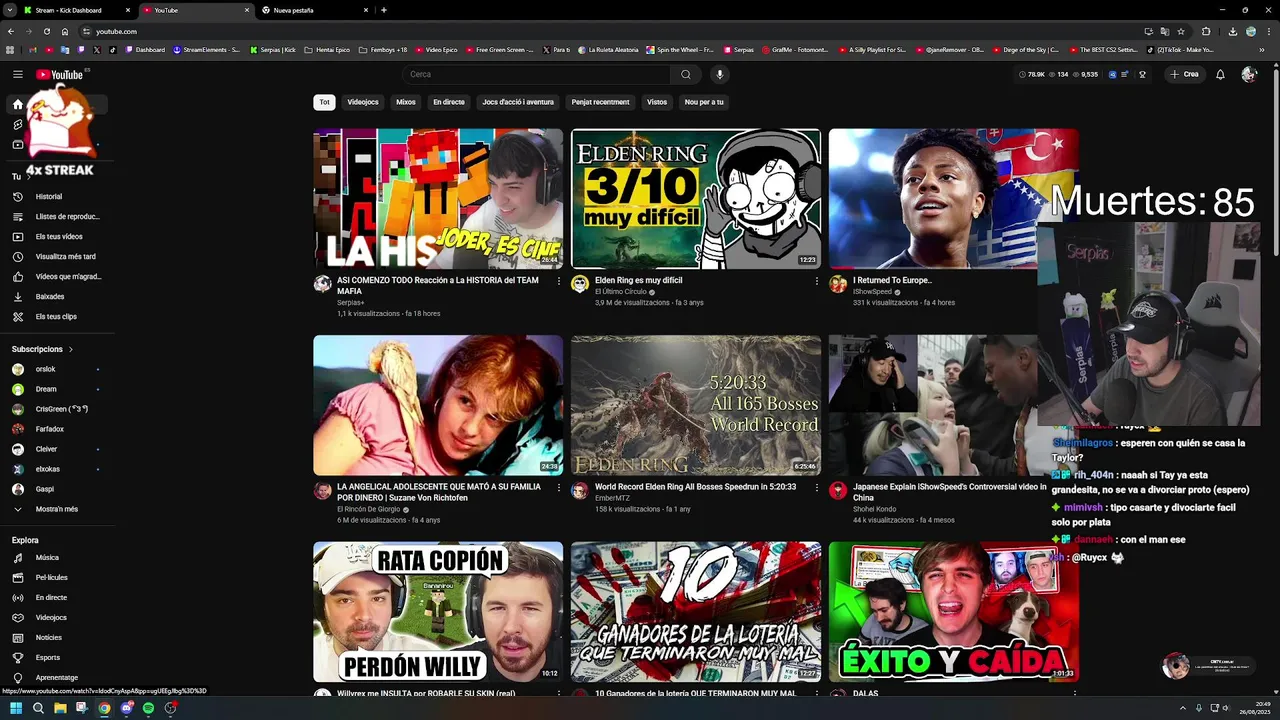Screen dimensions: 1280x720
Task: Open Visualitza més tard
Action: [58, 256]
